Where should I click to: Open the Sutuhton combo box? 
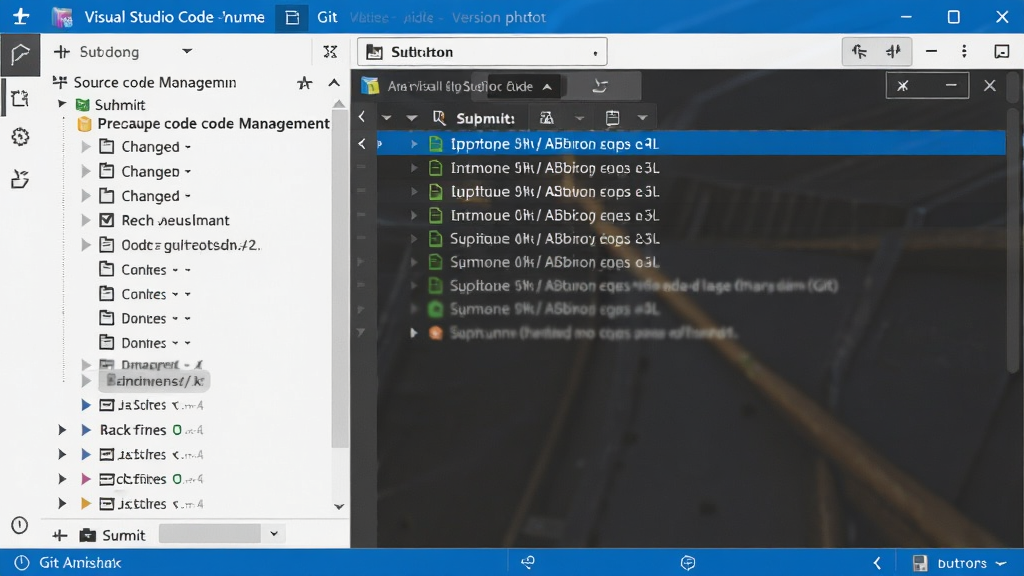coord(482,52)
